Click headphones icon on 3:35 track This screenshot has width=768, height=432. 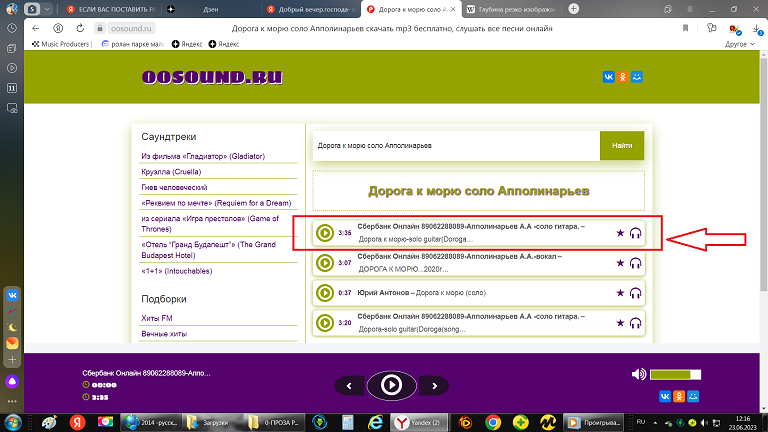click(635, 233)
